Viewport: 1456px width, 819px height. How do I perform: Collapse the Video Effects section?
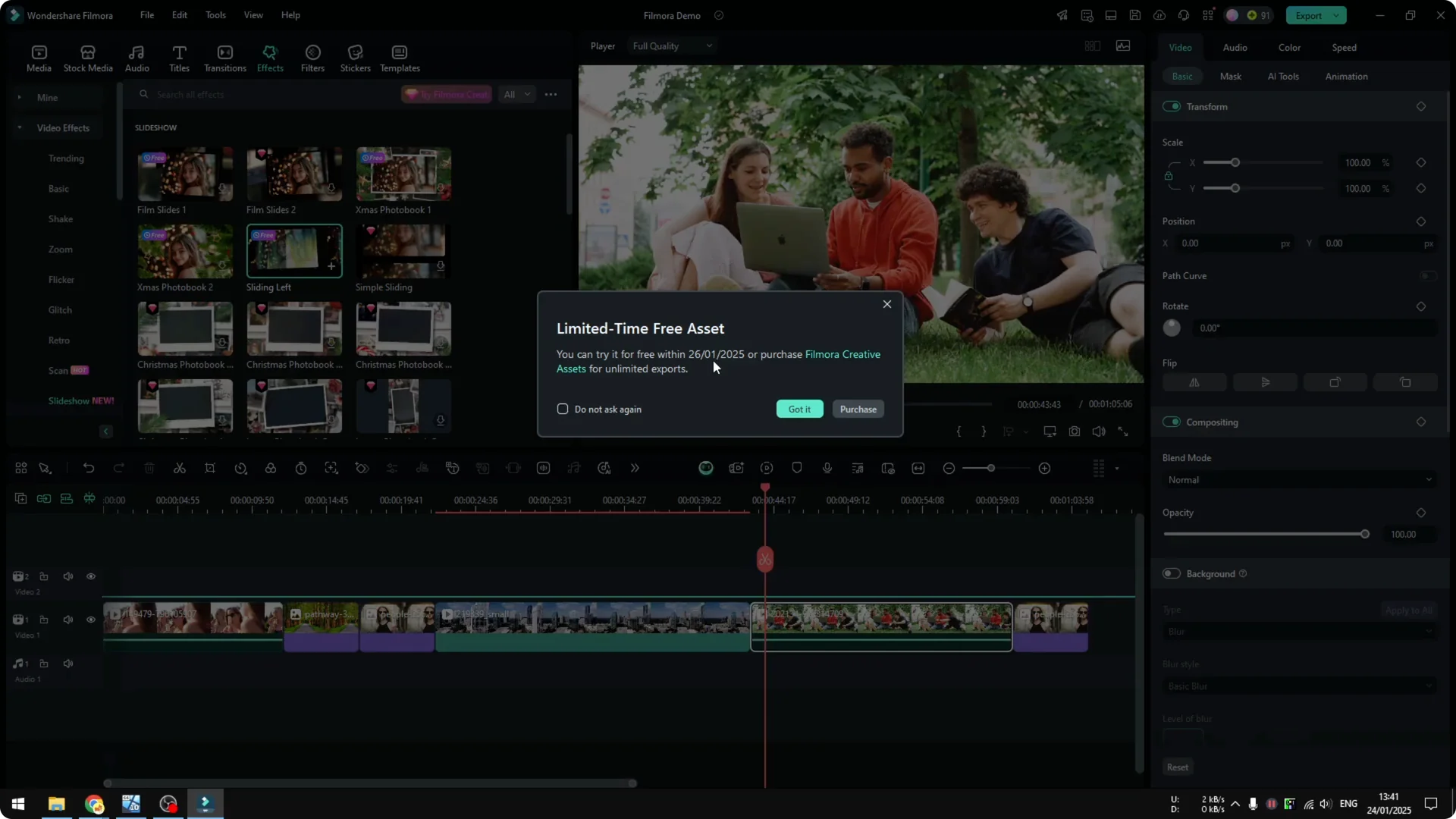click(x=20, y=128)
